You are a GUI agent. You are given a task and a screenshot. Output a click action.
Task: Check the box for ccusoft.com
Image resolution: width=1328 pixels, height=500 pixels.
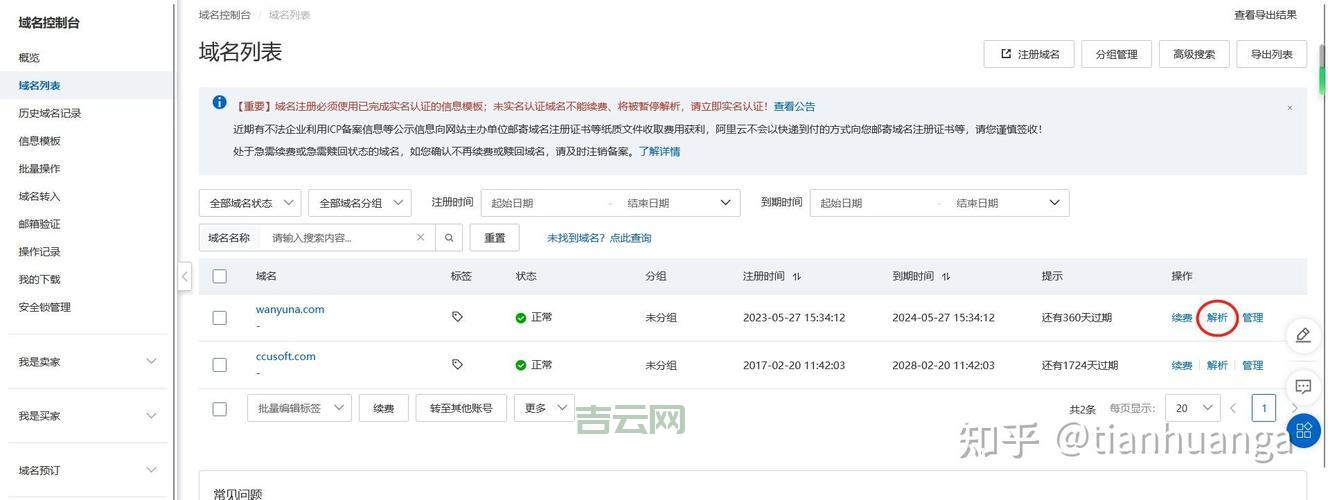tap(220, 365)
